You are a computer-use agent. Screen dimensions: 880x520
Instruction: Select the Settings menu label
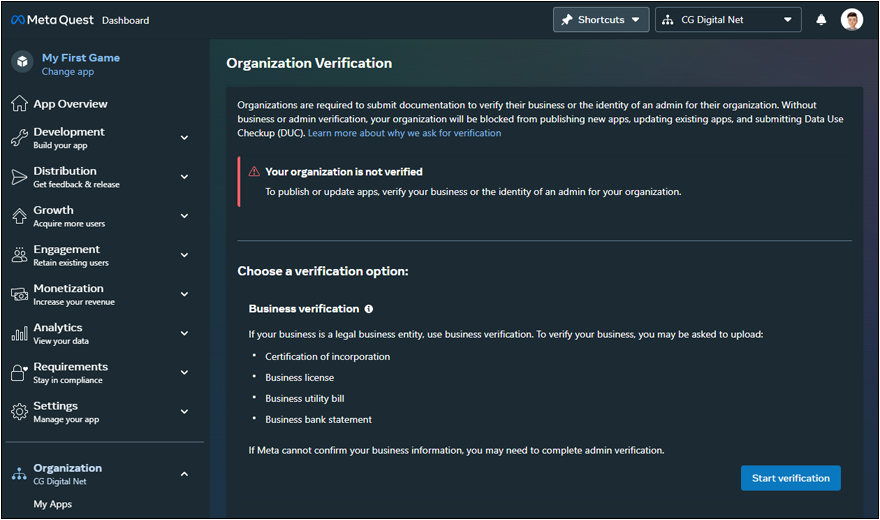(56, 406)
